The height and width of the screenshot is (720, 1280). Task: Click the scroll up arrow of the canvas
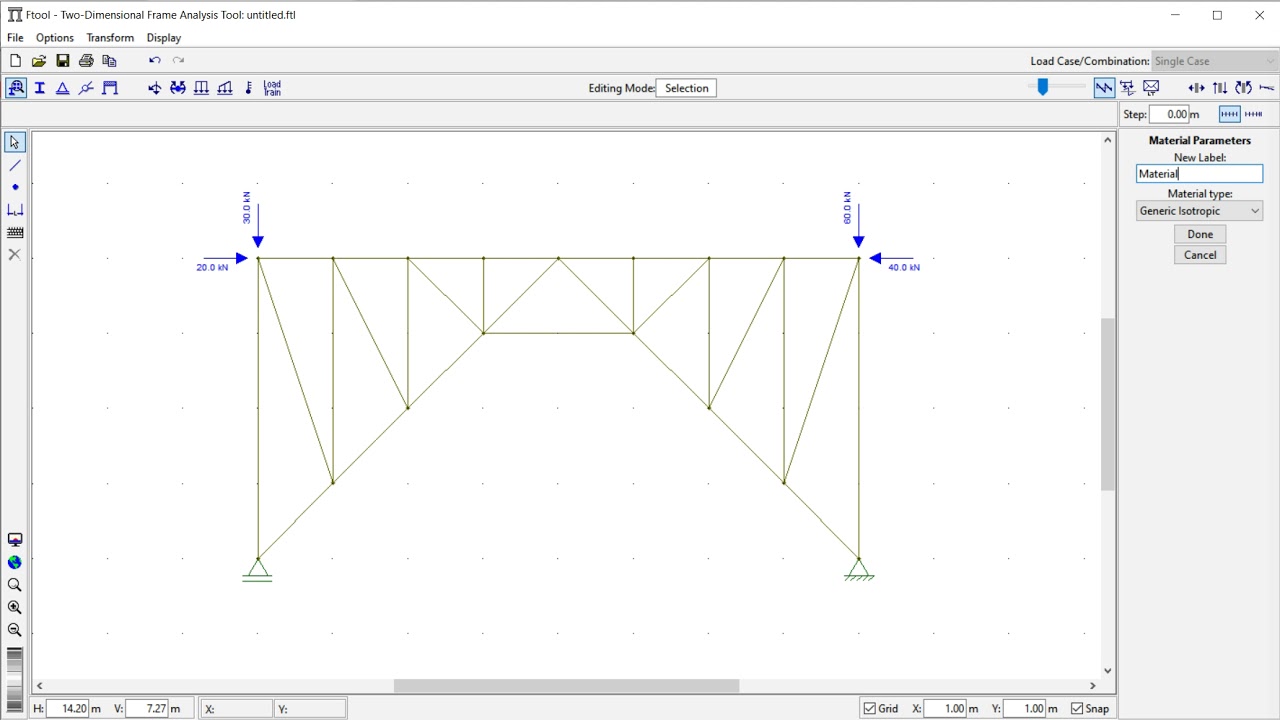coord(1107,140)
